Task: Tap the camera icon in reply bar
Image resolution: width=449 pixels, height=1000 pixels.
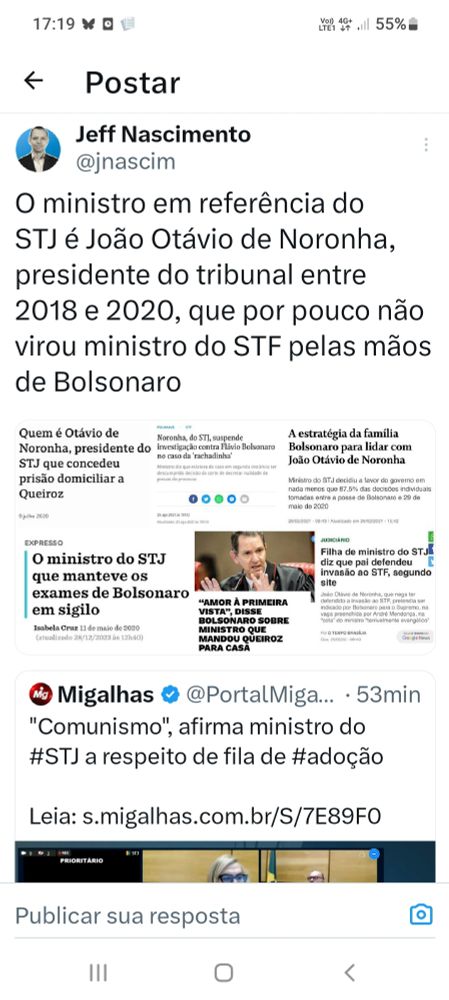Action: (421, 915)
